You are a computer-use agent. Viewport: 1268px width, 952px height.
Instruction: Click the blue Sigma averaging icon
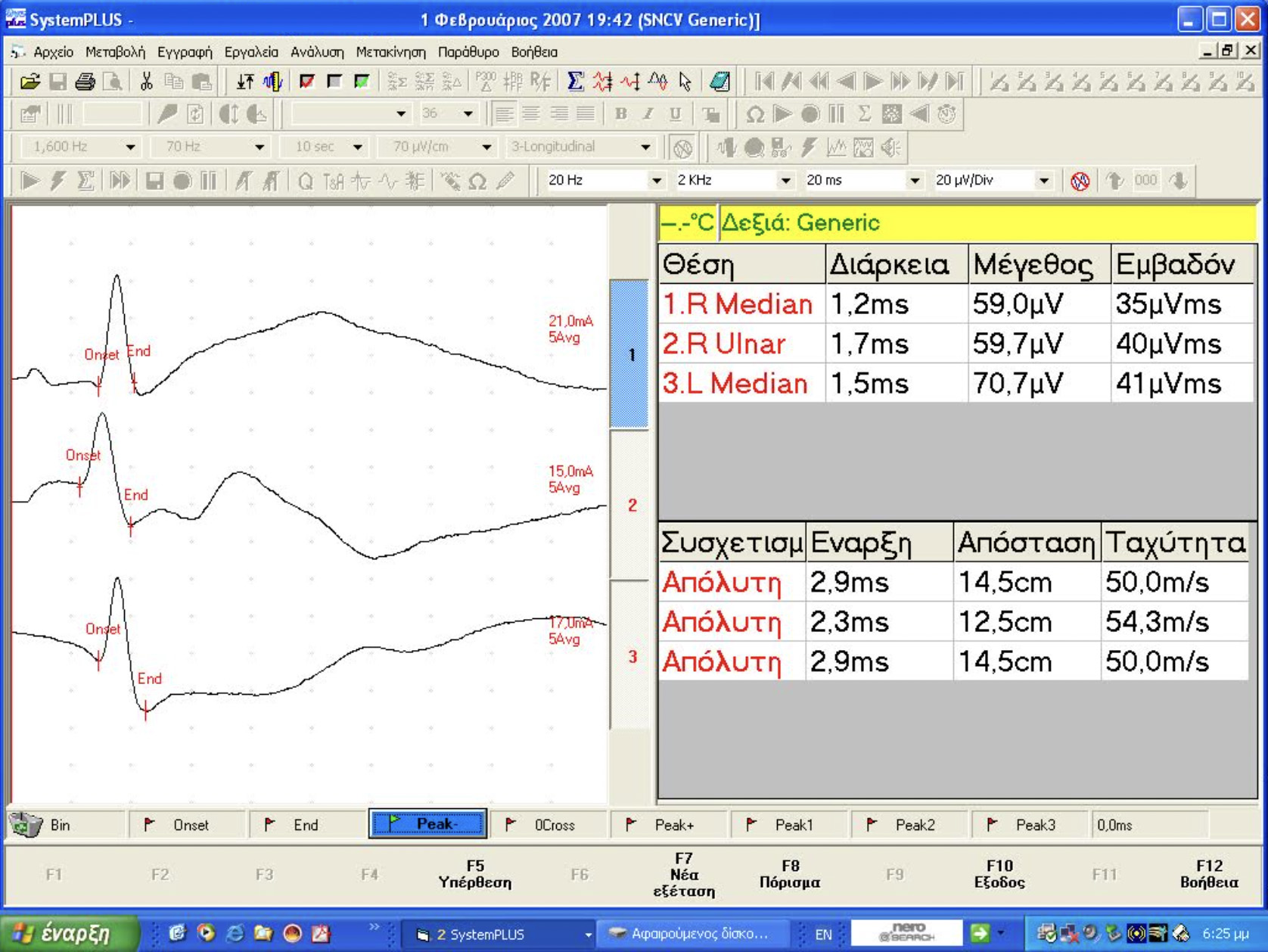[575, 82]
